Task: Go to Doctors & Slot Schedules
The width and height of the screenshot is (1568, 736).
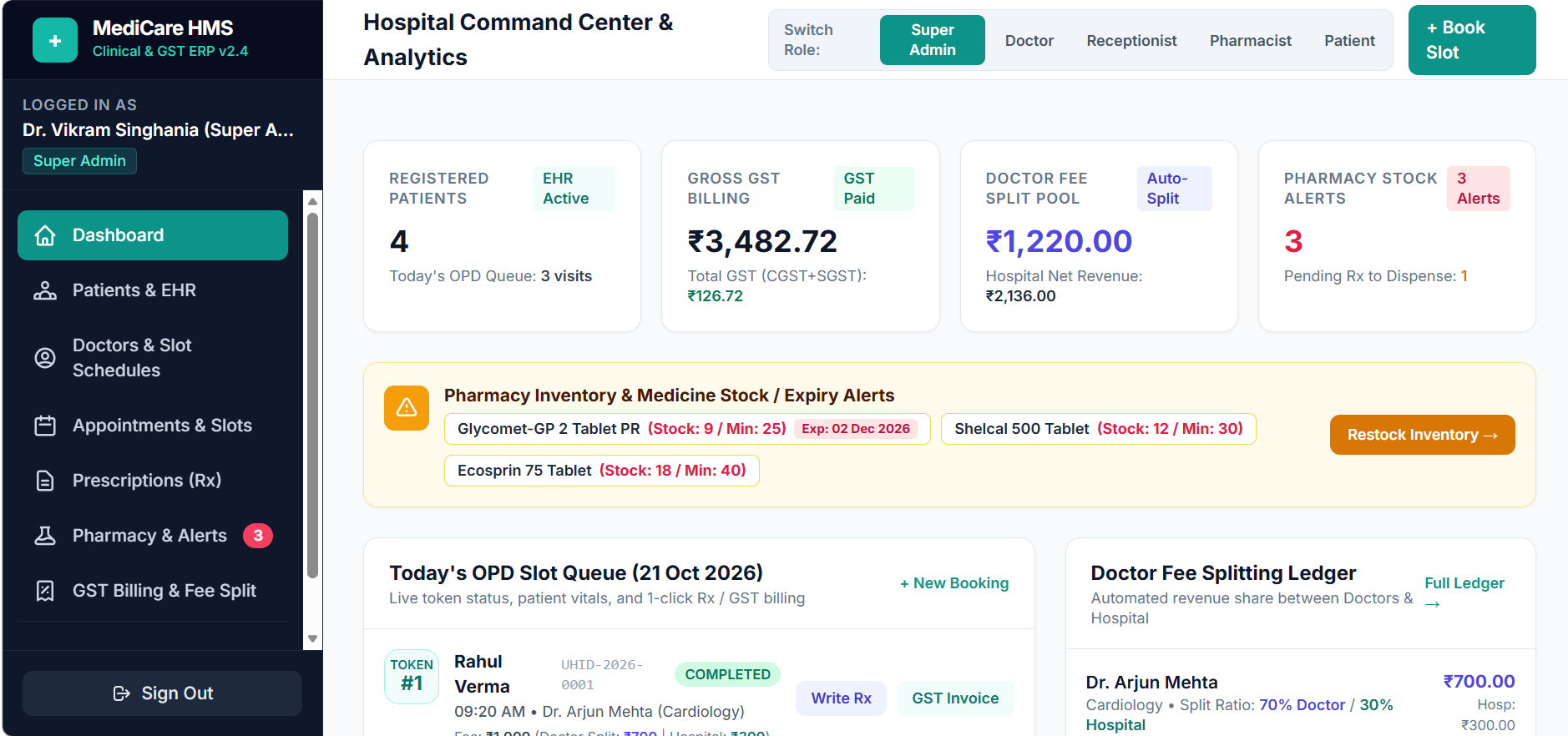Action: click(153, 358)
